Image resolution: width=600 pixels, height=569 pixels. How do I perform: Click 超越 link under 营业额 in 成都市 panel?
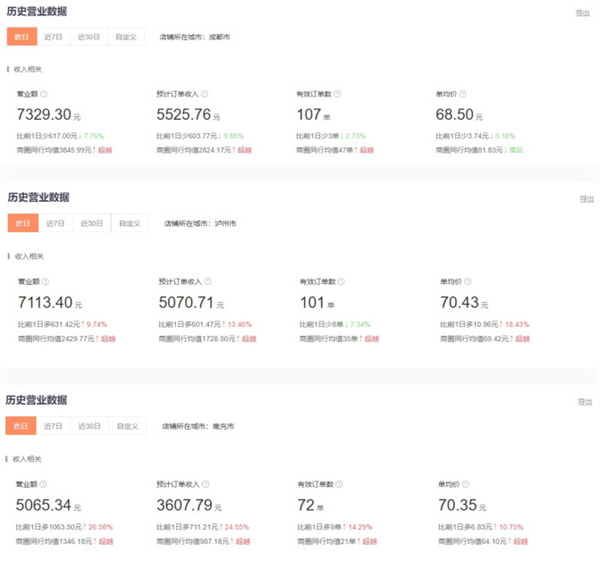pos(106,150)
